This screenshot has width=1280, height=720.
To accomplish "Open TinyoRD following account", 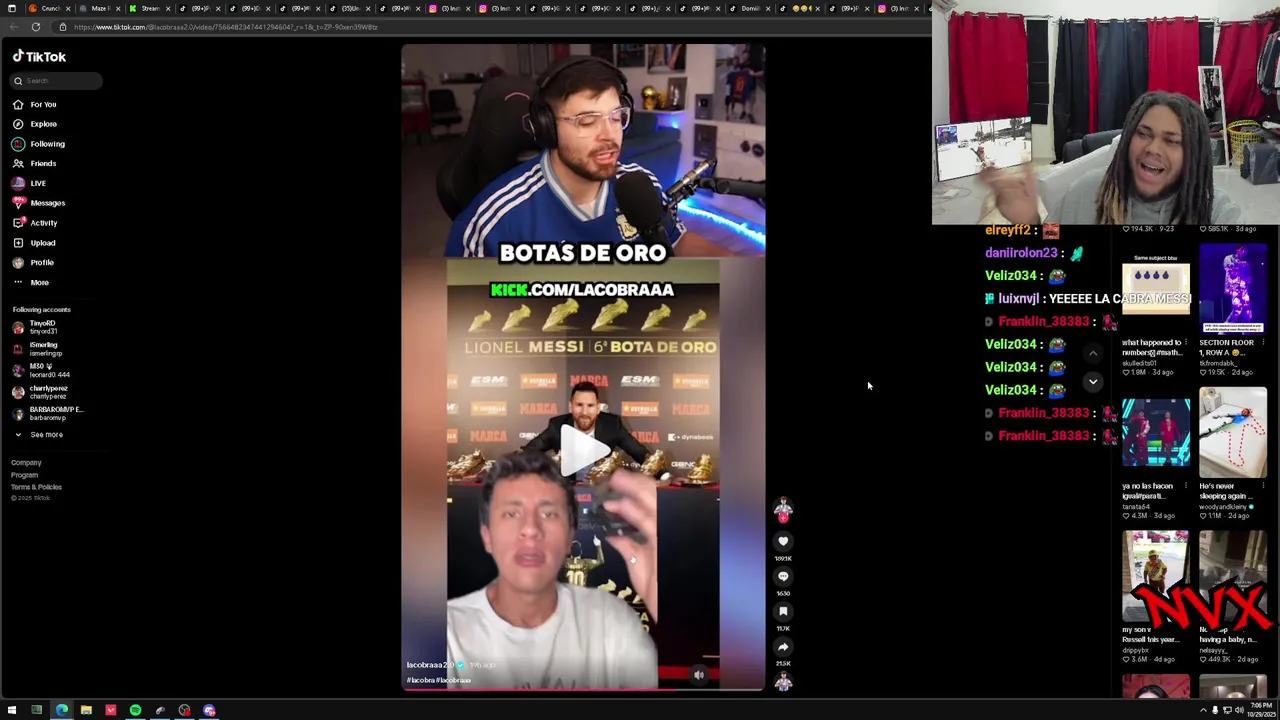I will (36, 327).
